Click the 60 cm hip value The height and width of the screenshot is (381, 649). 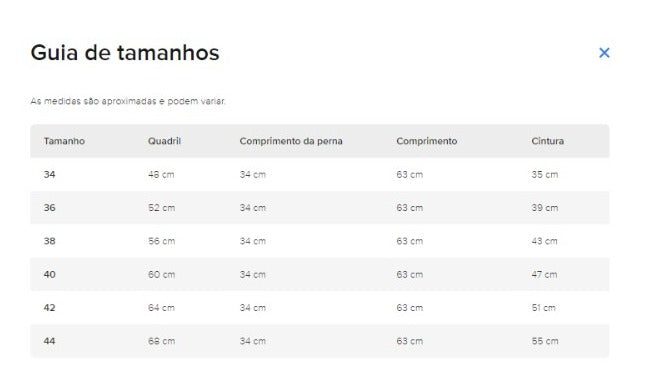click(161, 274)
